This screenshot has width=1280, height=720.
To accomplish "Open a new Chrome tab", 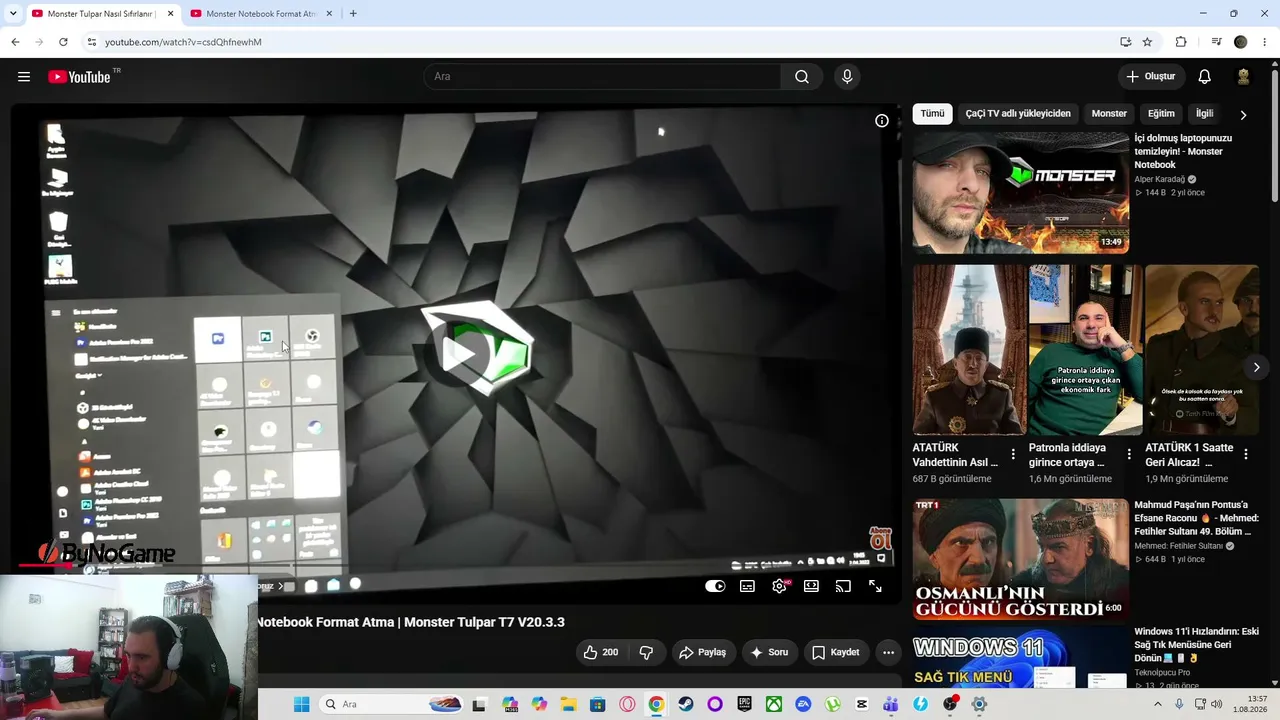I will pos(353,14).
